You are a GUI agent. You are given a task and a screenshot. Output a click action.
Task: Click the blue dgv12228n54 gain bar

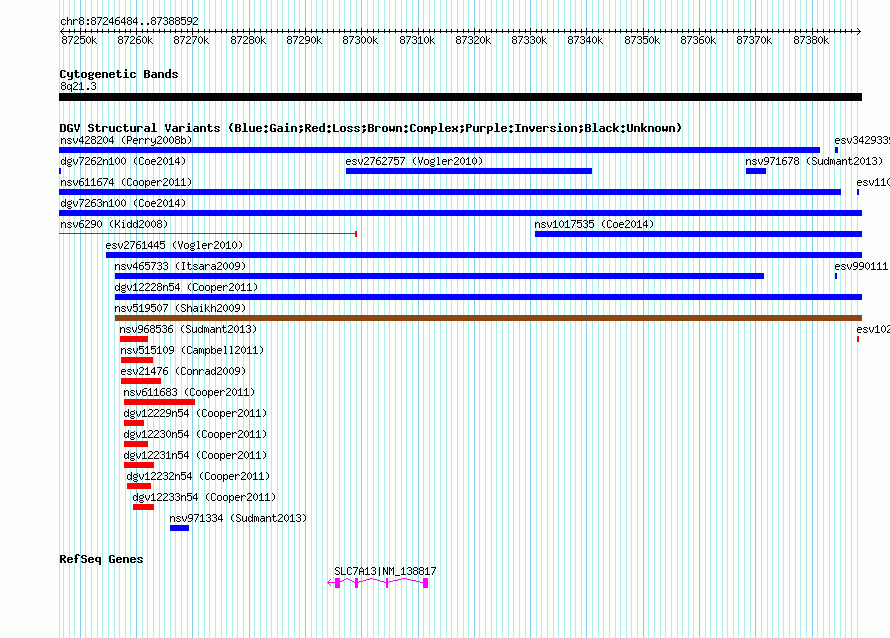tap(488, 297)
